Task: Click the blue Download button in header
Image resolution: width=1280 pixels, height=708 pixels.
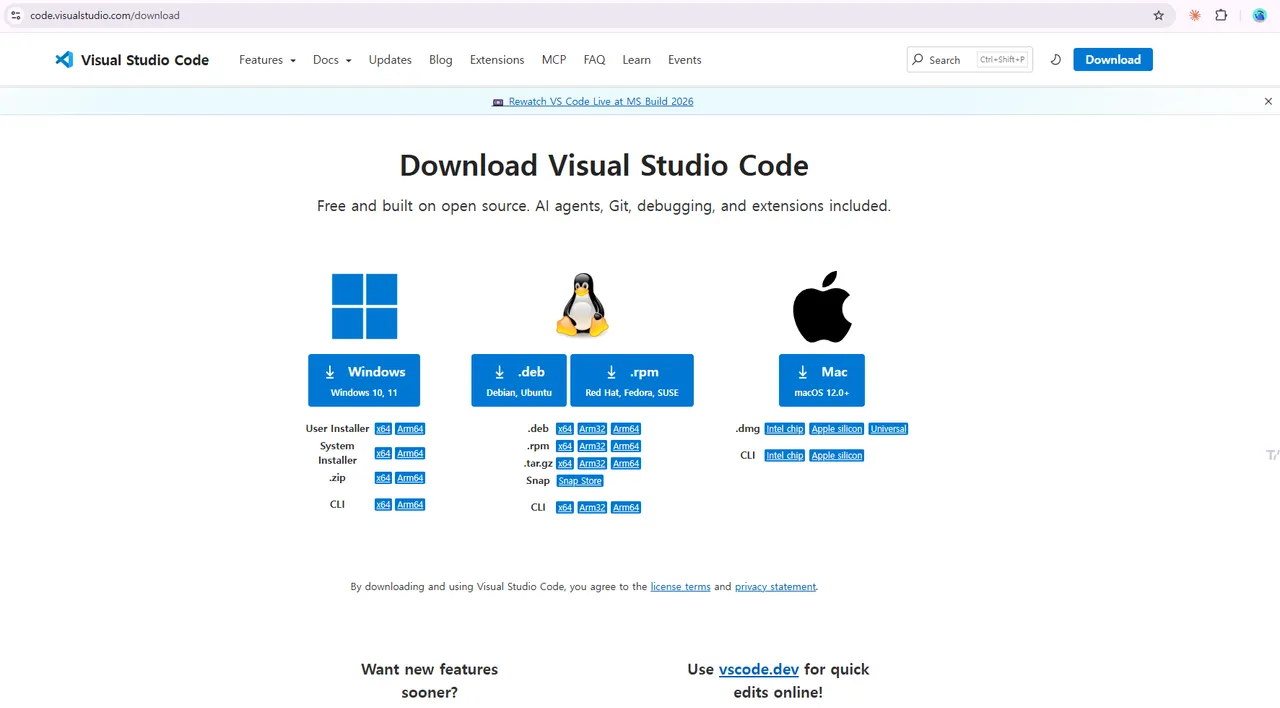Action: pyautogui.click(x=1113, y=60)
